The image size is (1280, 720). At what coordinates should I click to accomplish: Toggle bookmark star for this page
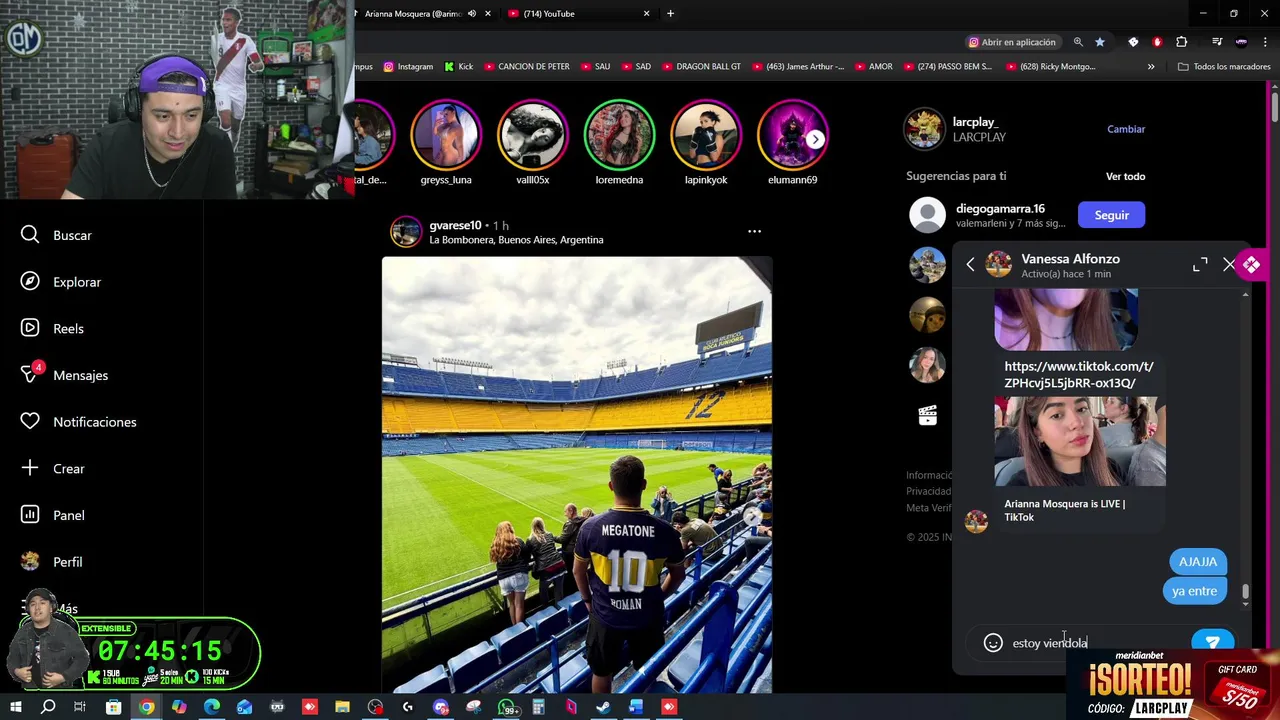[1100, 42]
